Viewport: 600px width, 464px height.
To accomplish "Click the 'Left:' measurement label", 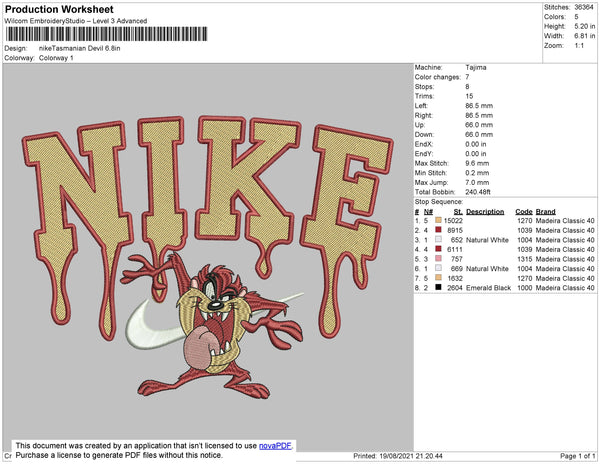I will point(421,106).
